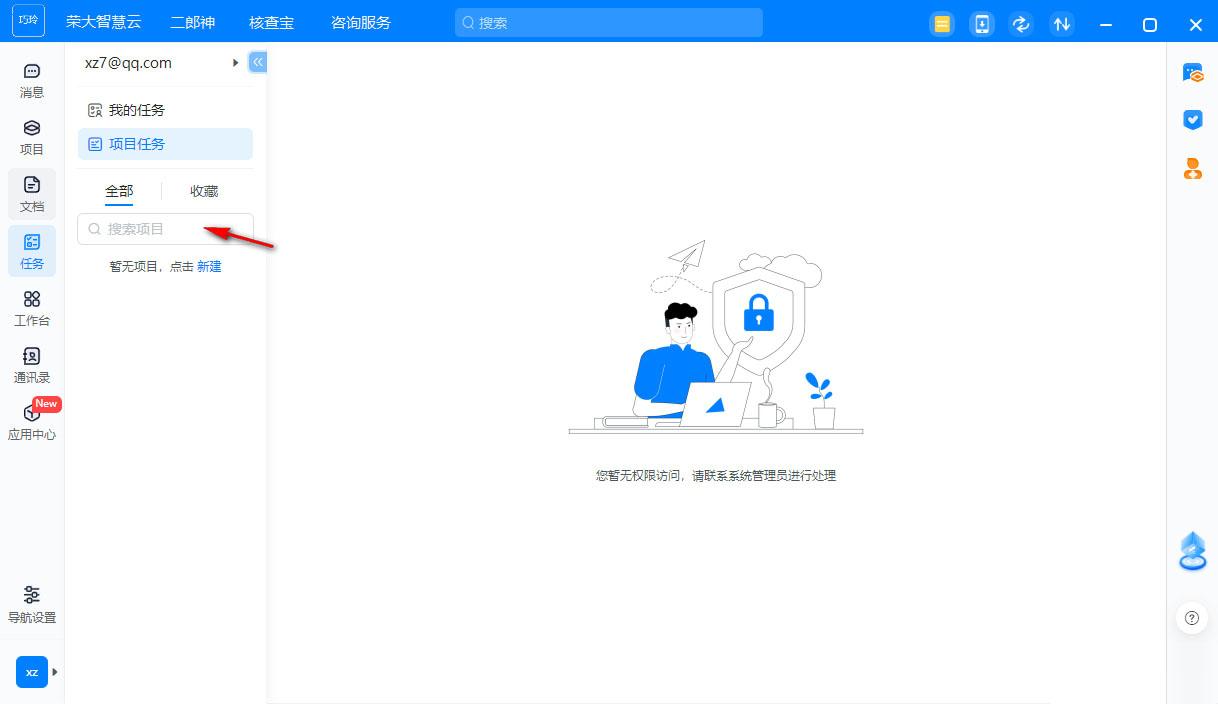Open the 项目 projects section
The image size is (1218, 704).
tap(32, 137)
